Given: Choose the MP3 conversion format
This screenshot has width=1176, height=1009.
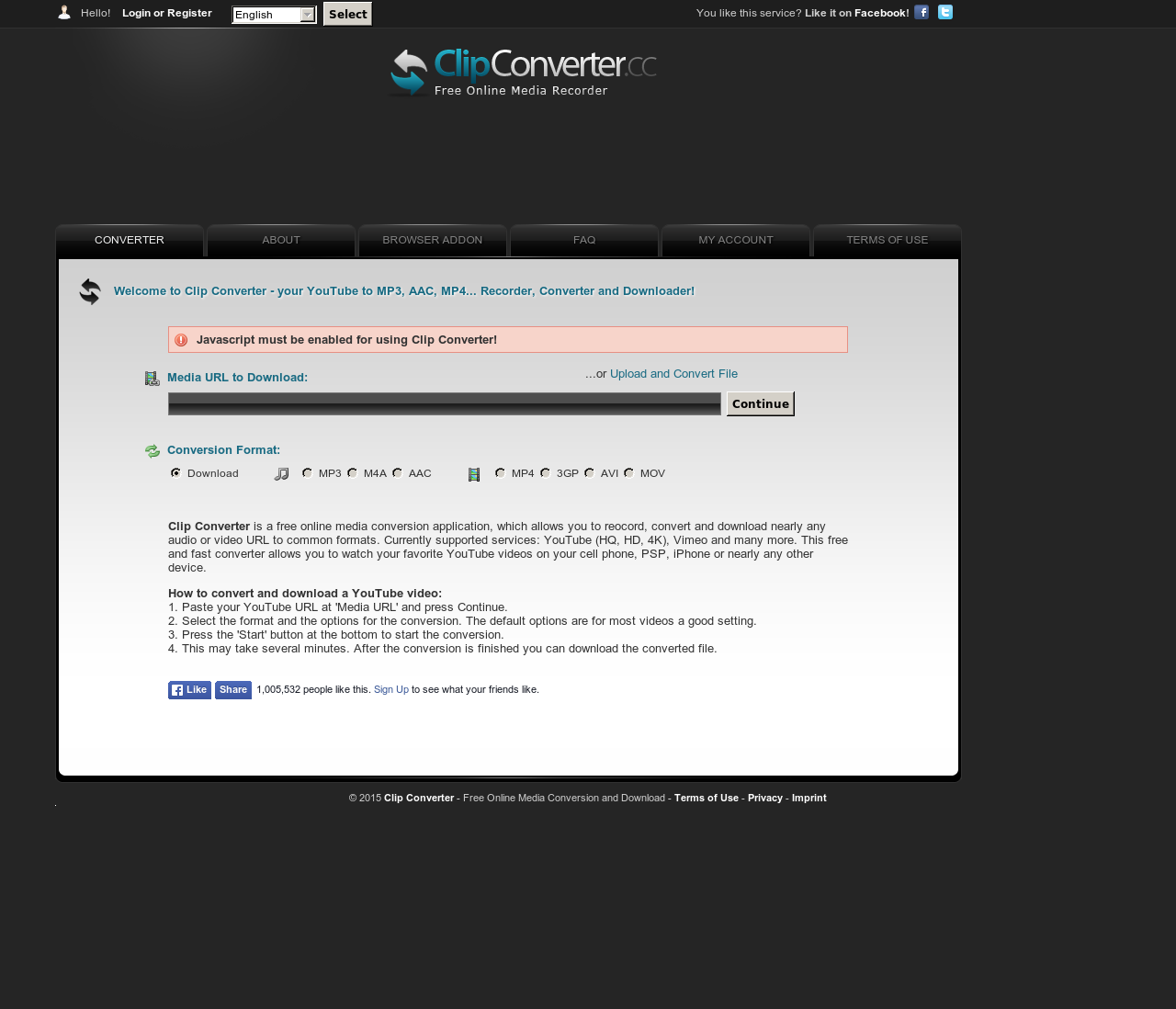Looking at the screenshot, I should [x=307, y=473].
